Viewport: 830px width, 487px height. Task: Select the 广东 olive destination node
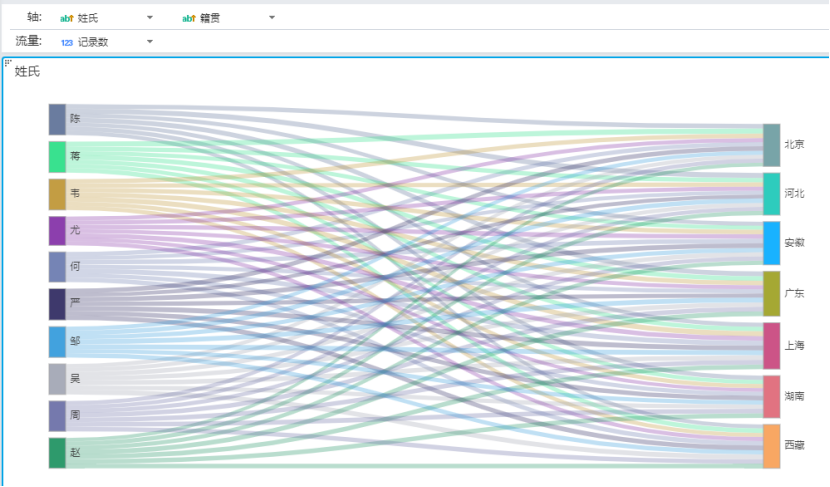pyautogui.click(x=772, y=294)
